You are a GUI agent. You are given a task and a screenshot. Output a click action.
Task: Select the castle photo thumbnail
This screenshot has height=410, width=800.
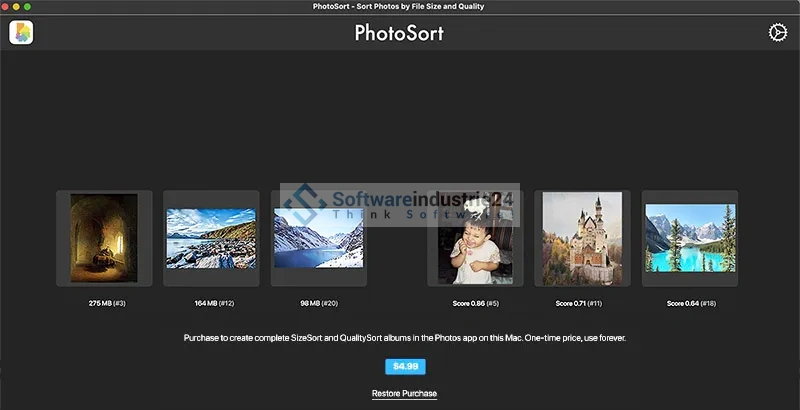582,238
